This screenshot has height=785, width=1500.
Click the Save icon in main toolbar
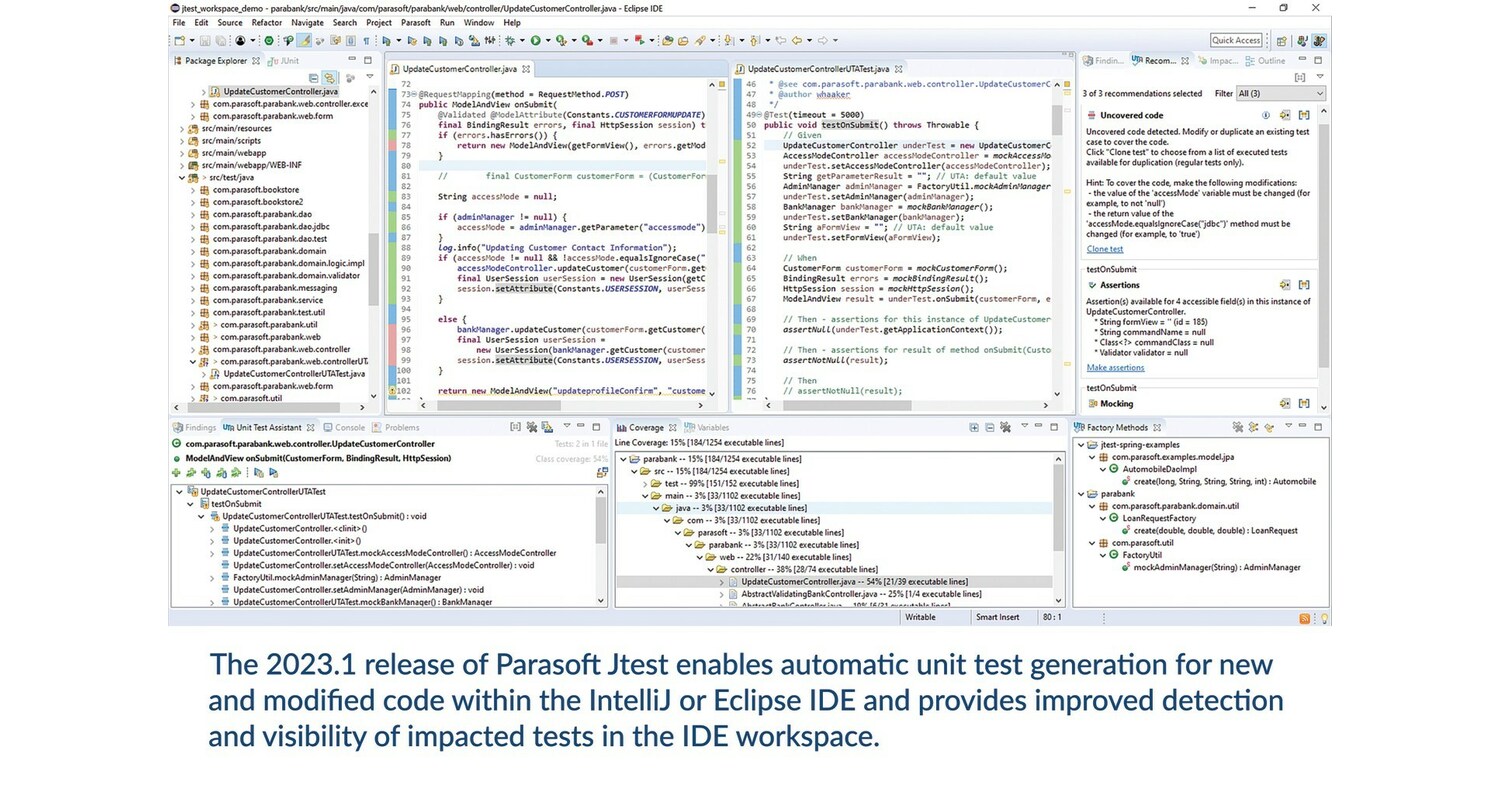point(205,41)
